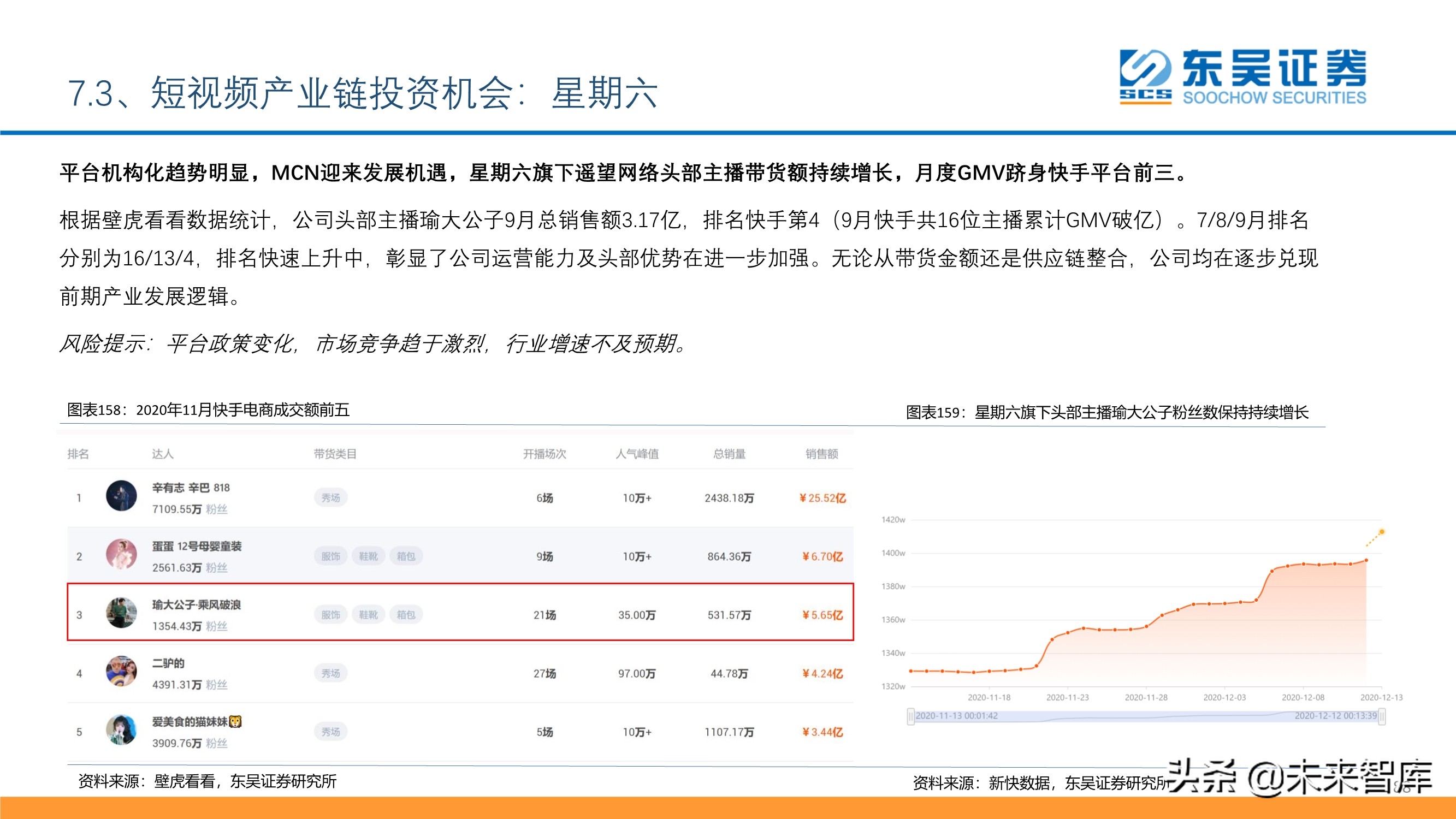
Task: Click the 达人 column header
Action: pos(163,454)
